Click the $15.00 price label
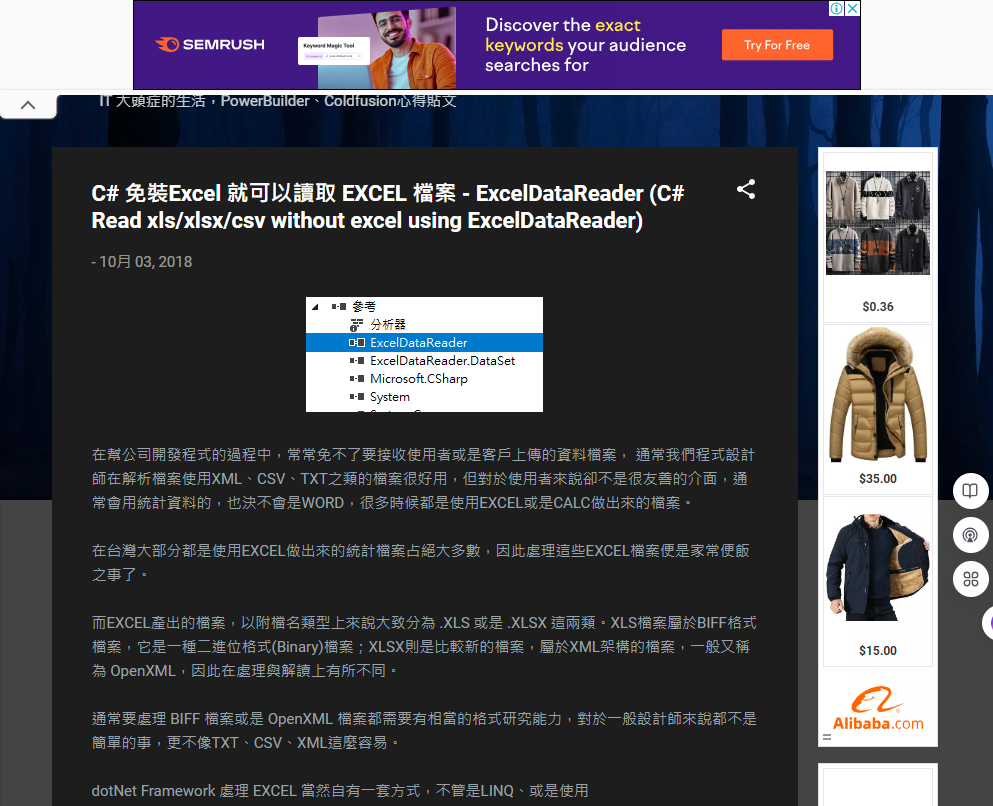This screenshot has width=993, height=806. pos(878,651)
